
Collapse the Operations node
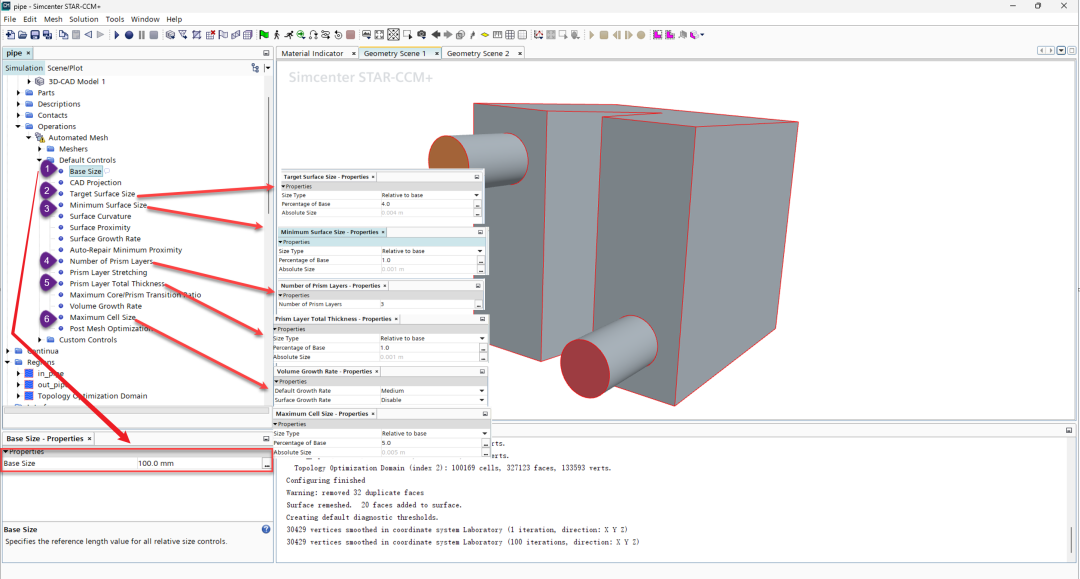click(x=19, y=127)
